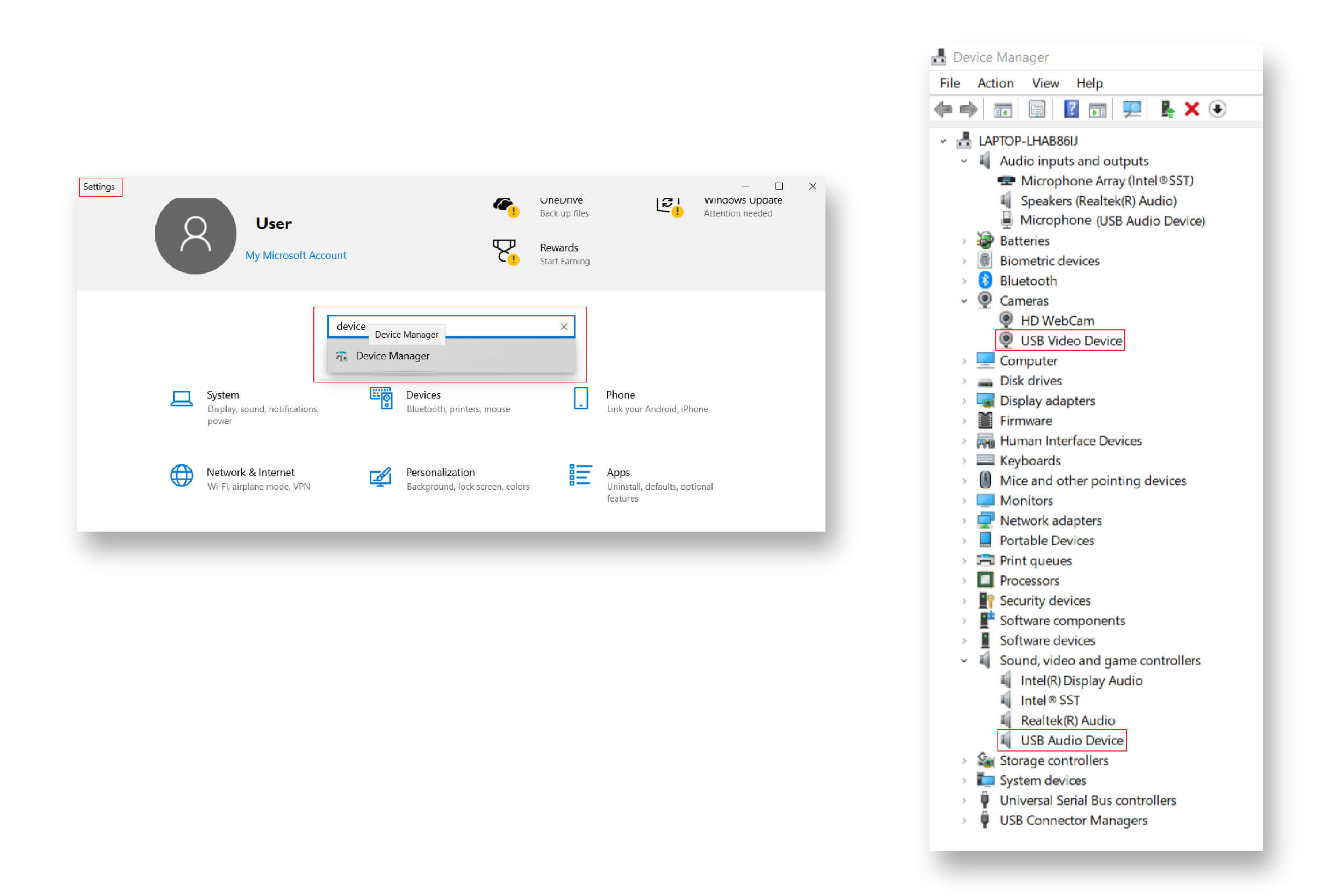Collapse the Cameras category chevron
The width and height of the screenshot is (1344, 896).
point(964,301)
